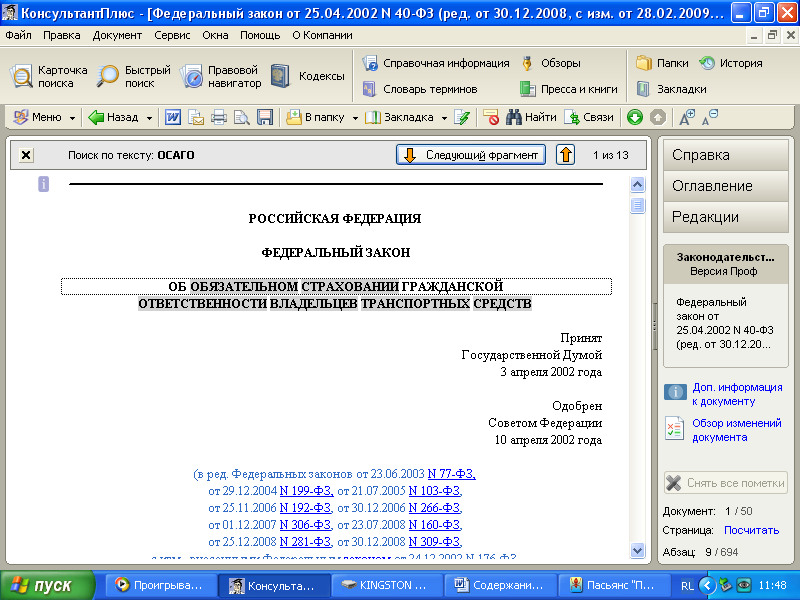Click the print icon
The height and width of the screenshot is (600, 800).
219,117
